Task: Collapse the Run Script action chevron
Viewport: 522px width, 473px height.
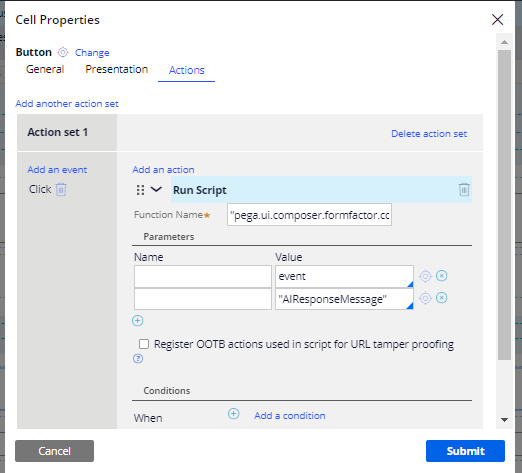Action: (156, 189)
